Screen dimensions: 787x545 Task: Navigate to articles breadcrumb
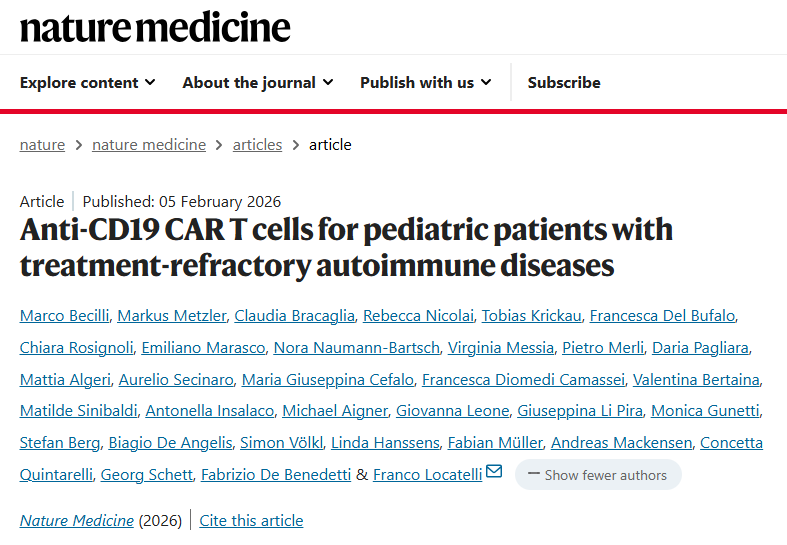point(257,145)
